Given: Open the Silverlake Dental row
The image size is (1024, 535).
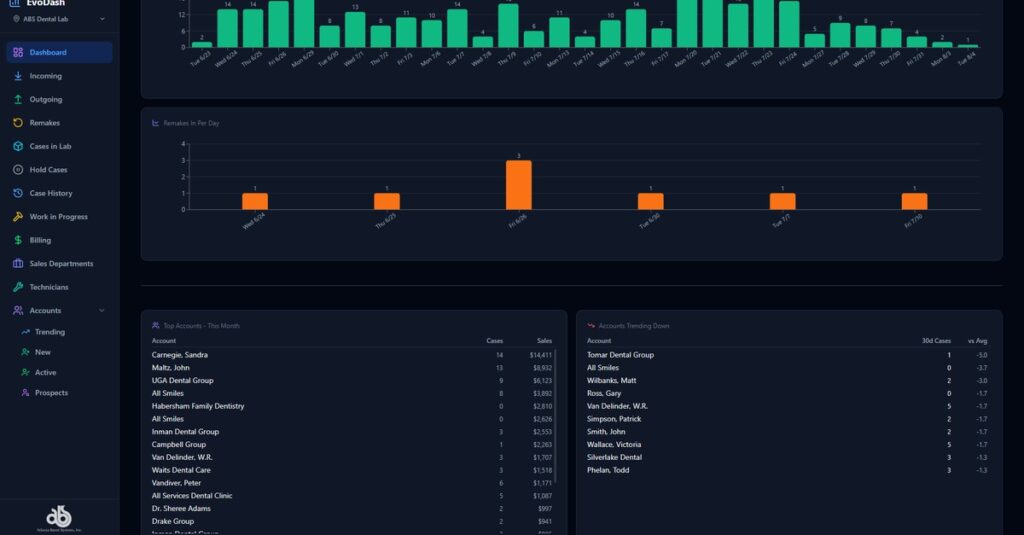Looking at the screenshot, I should [788, 457].
